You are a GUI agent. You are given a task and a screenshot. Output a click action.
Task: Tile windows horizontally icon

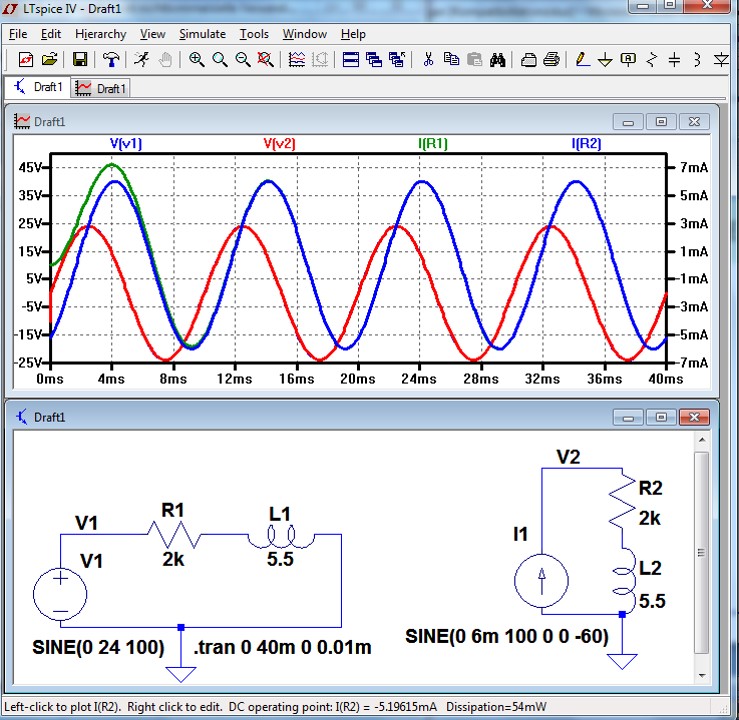tap(351, 60)
